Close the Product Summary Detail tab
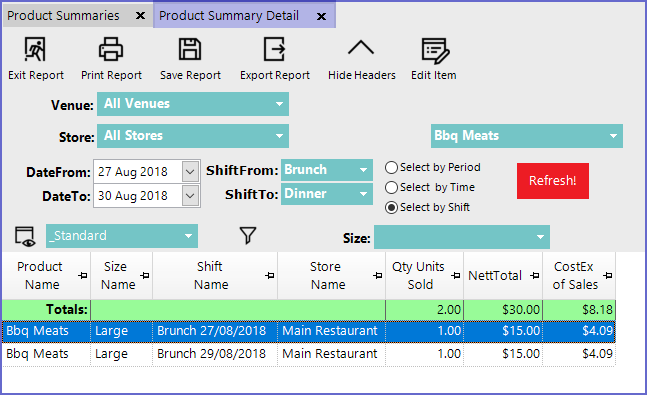 pos(321,17)
